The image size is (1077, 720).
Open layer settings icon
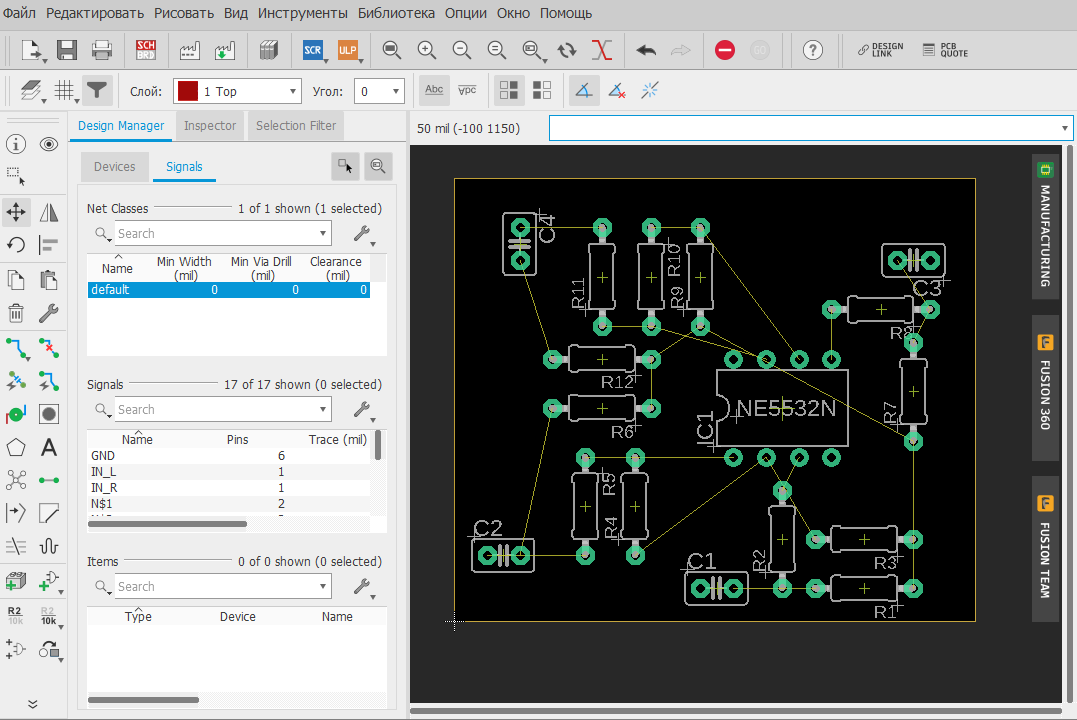32,91
